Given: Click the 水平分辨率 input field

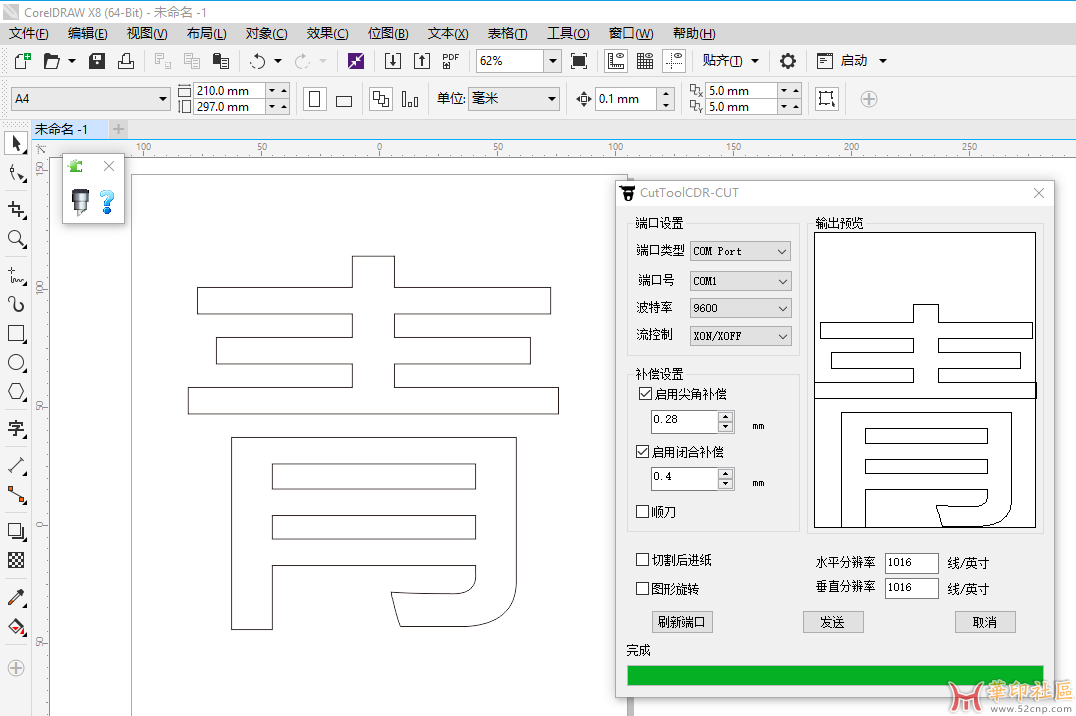Looking at the screenshot, I should [x=911, y=563].
